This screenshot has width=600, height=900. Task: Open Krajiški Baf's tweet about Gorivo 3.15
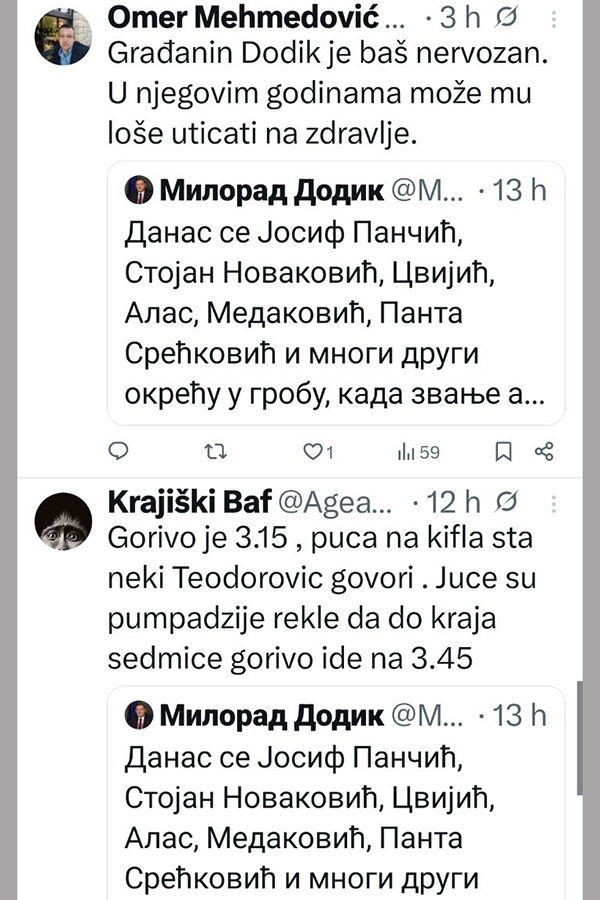320,598
